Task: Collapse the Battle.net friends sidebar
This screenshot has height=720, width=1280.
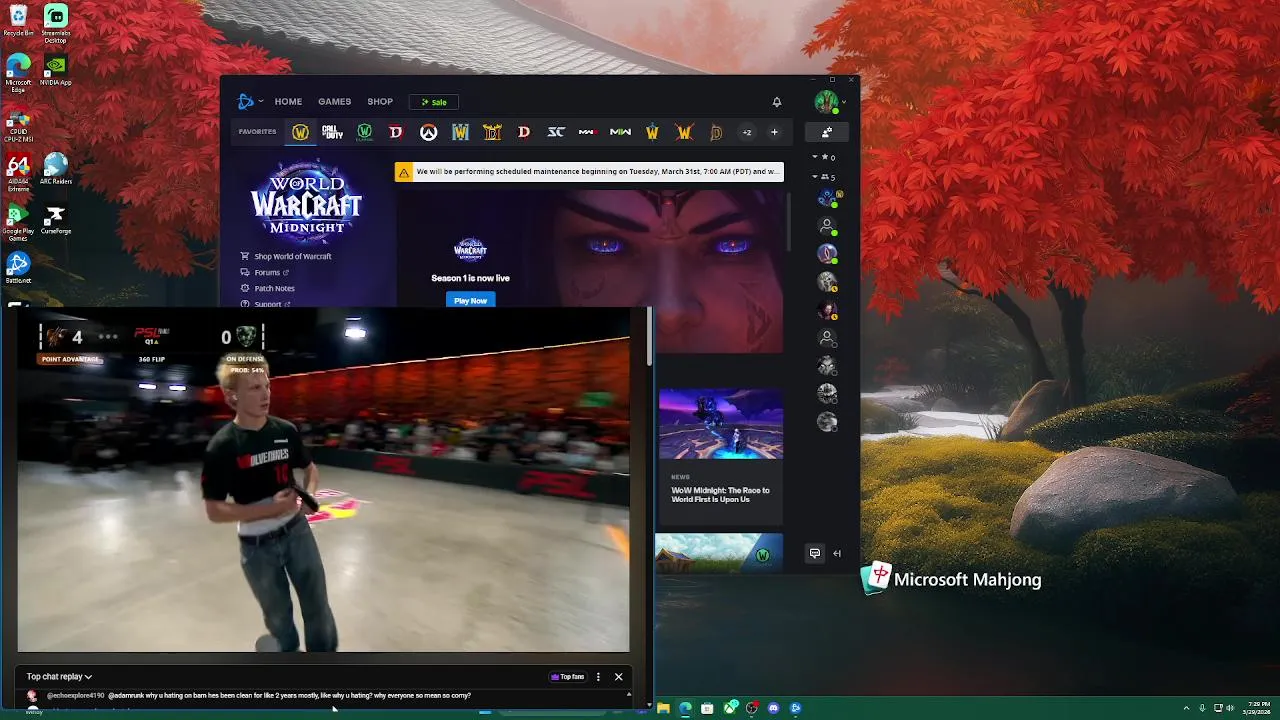Action: [x=837, y=553]
